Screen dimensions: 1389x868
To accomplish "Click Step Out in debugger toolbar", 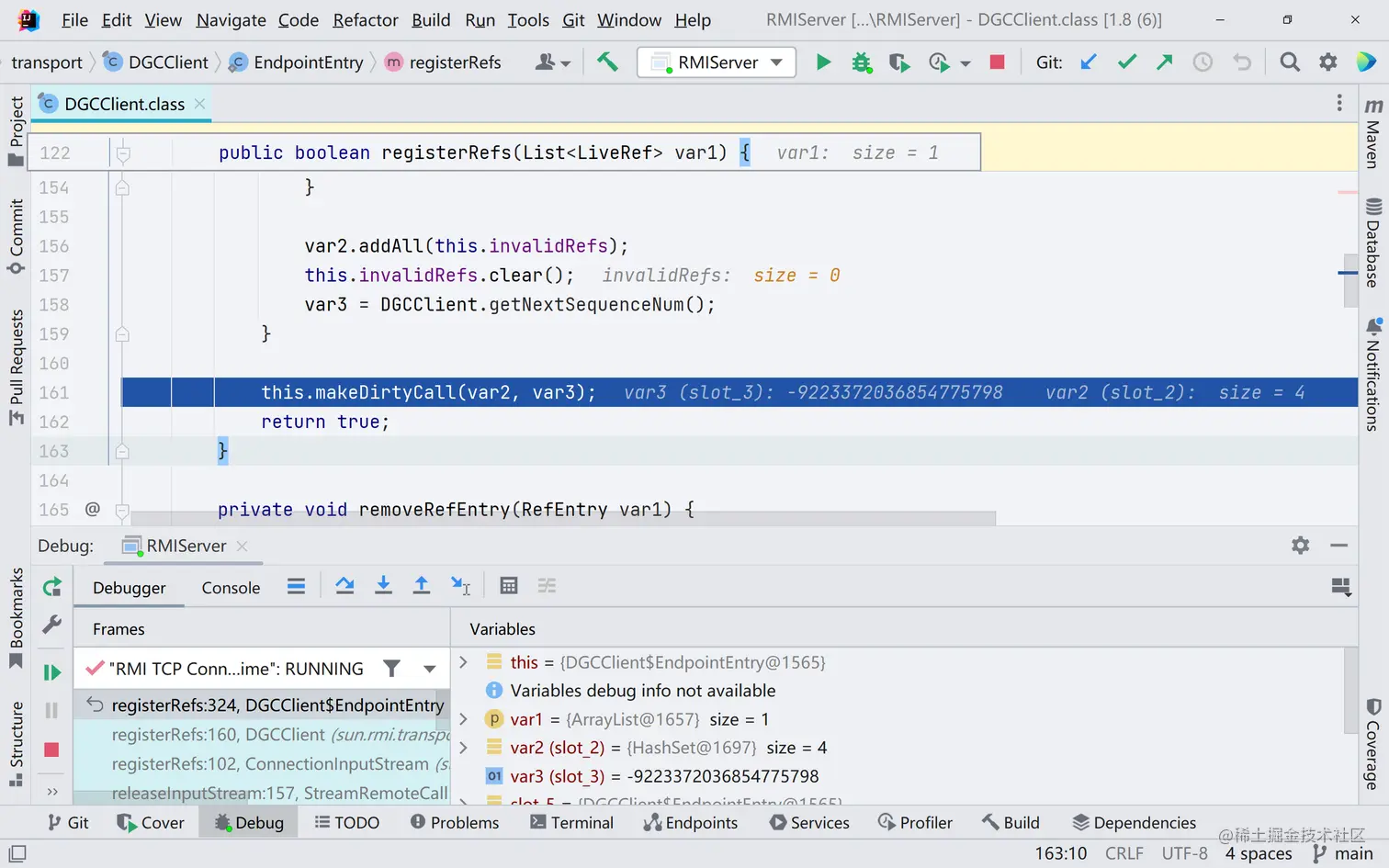I will tap(421, 586).
